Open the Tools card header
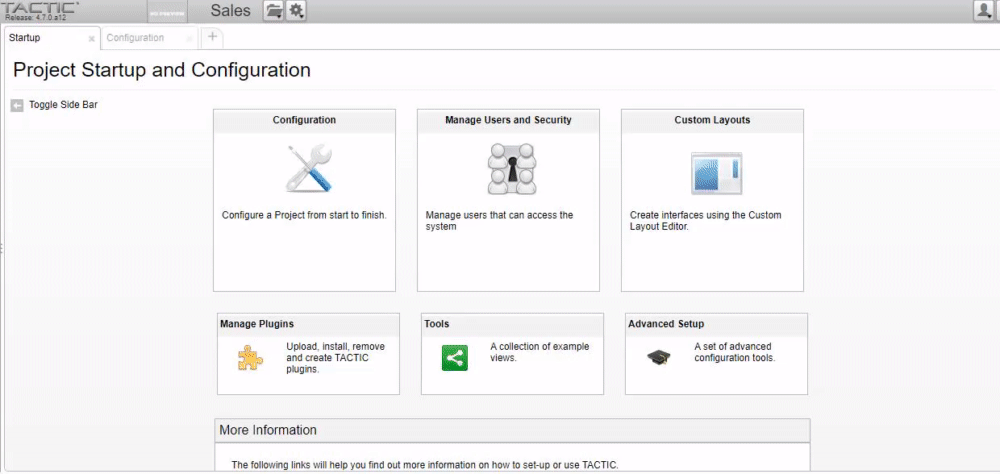The width and height of the screenshot is (1000, 474). pos(512,324)
